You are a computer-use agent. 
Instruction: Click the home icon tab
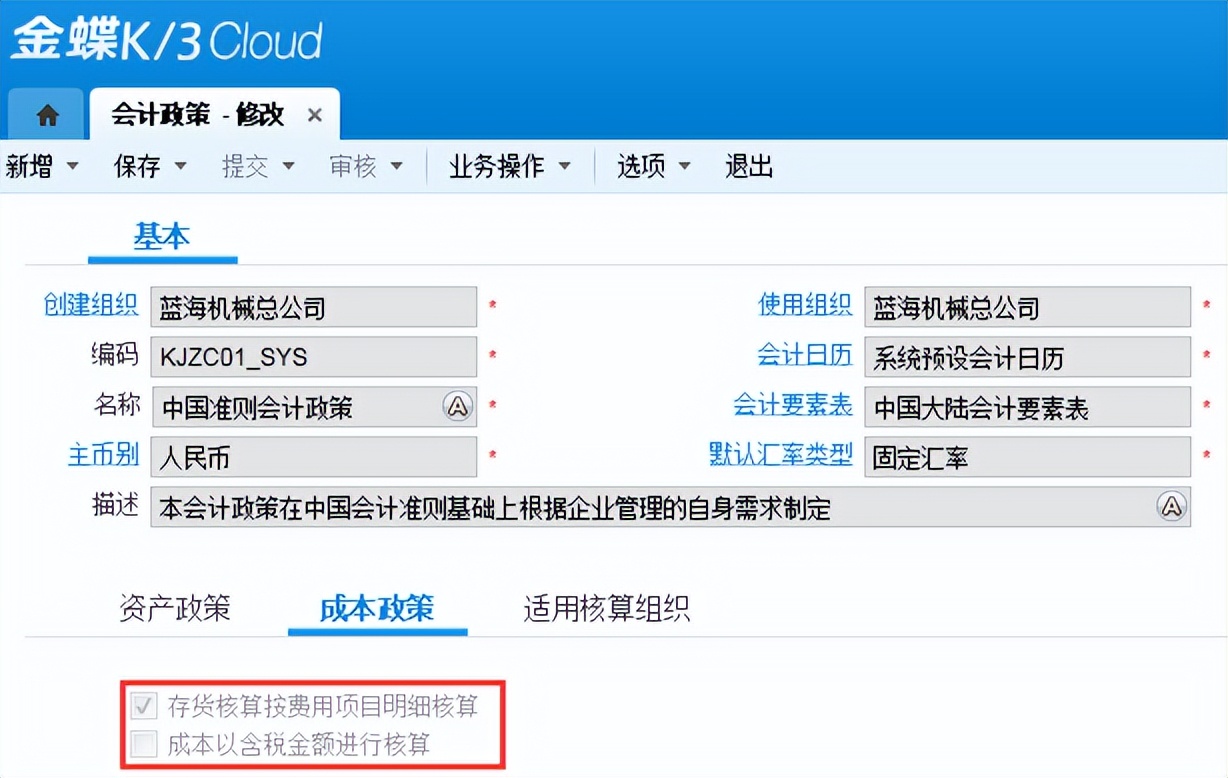coord(46,113)
